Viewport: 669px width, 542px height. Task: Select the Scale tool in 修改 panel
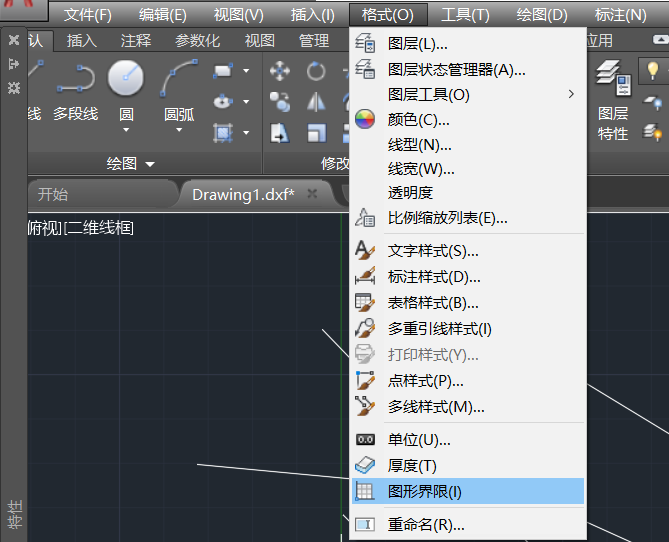pyautogui.click(x=316, y=133)
